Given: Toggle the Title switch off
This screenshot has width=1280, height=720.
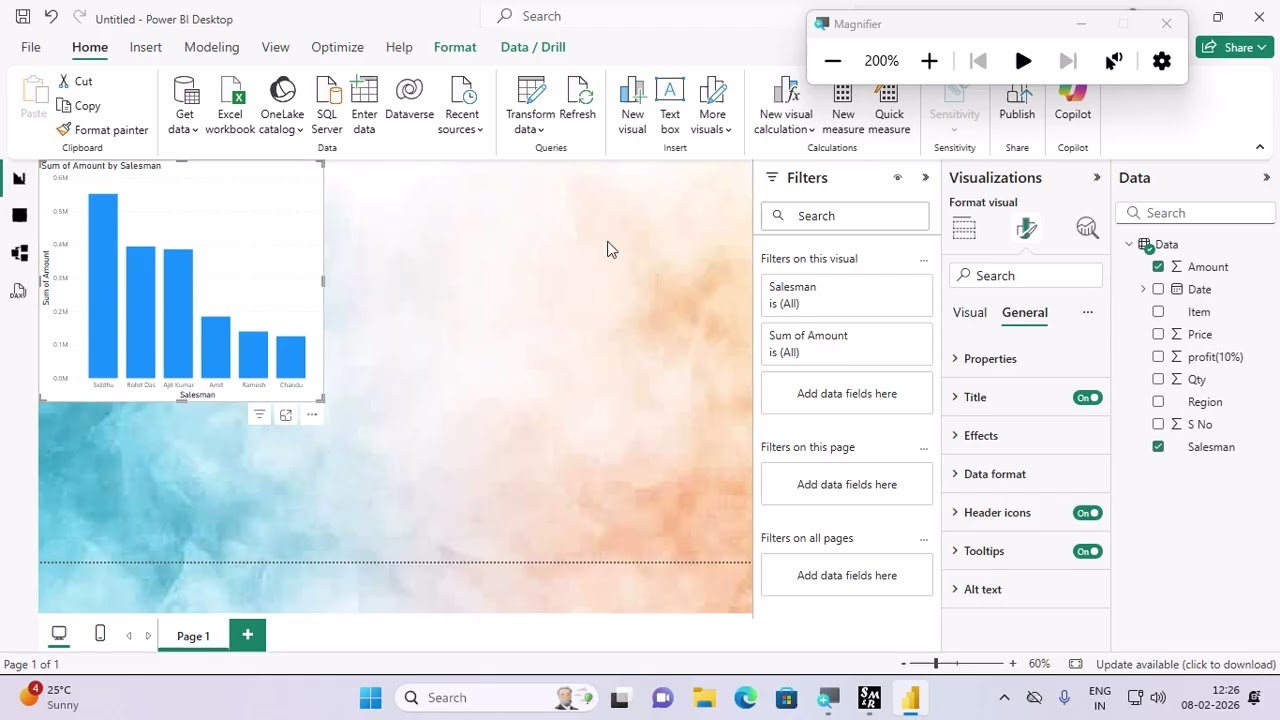Looking at the screenshot, I should (1088, 397).
